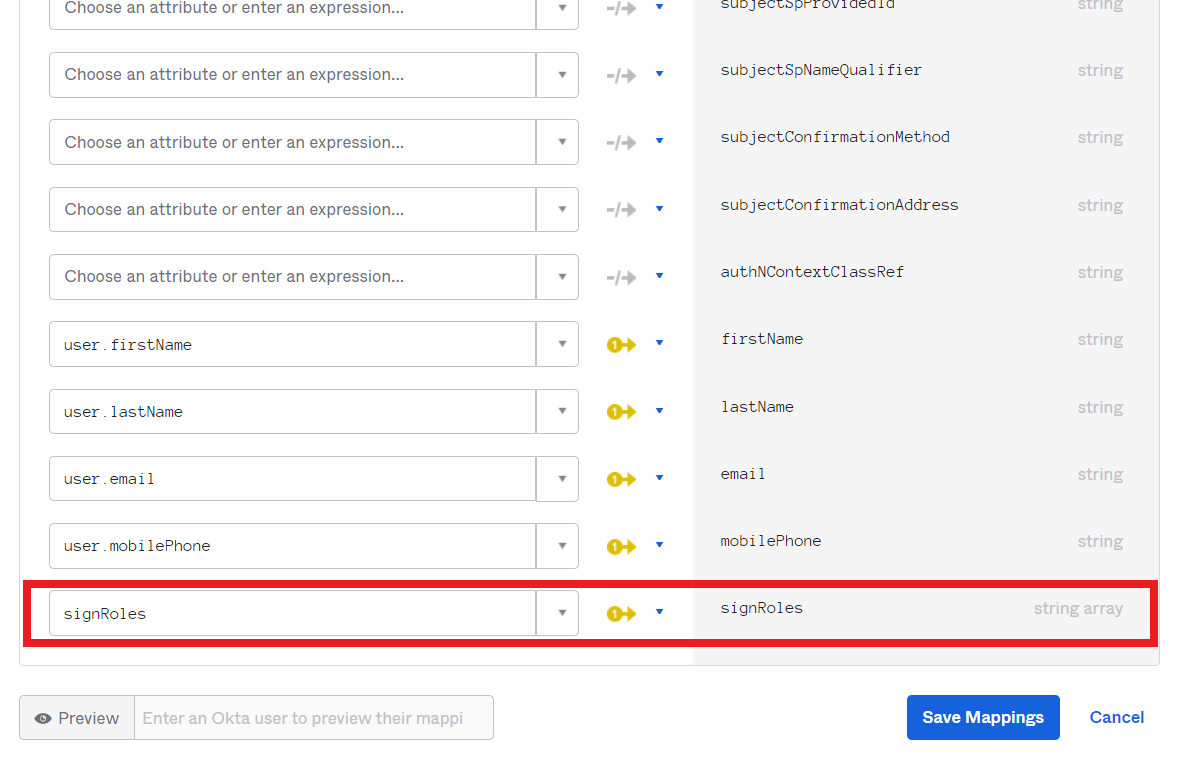This screenshot has height=766, width=1180.
Task: Click the 'string array' type label
Action: click(x=1078, y=608)
